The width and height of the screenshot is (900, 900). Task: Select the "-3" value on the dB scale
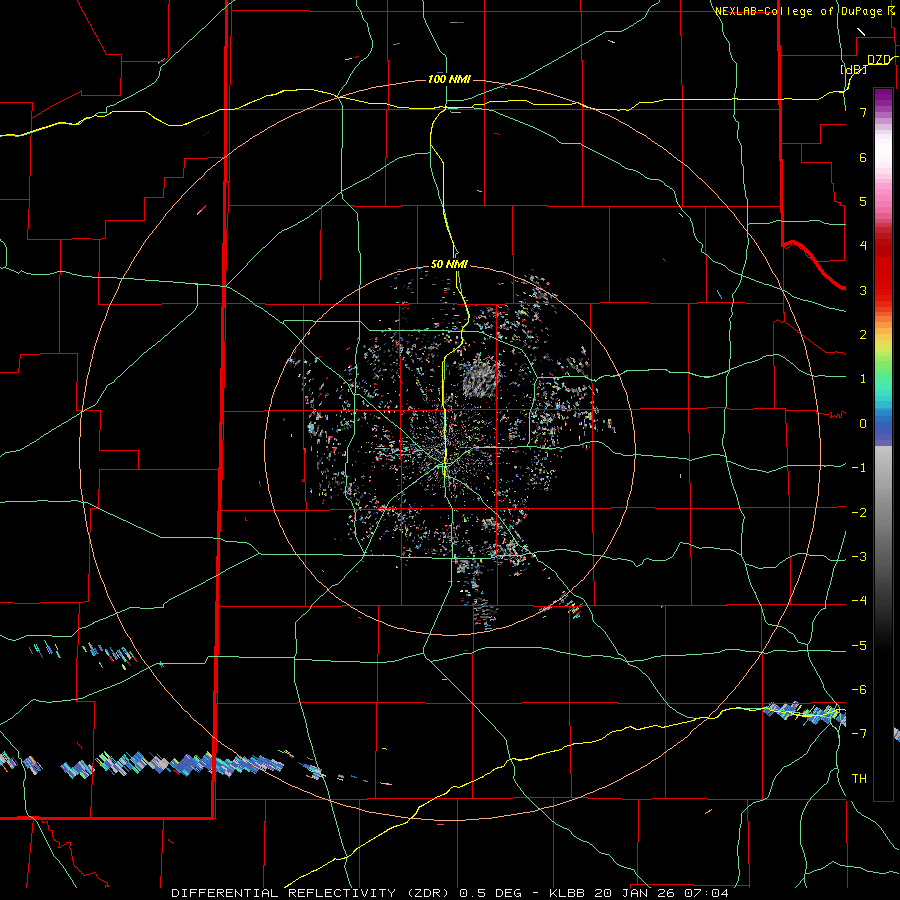[859, 557]
